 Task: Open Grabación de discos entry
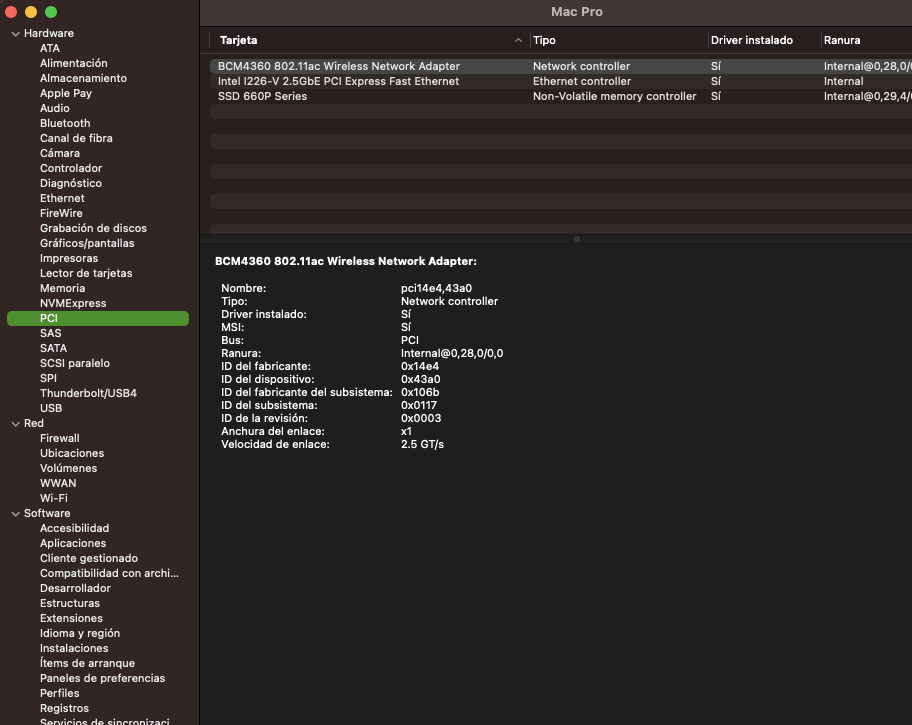click(93, 229)
